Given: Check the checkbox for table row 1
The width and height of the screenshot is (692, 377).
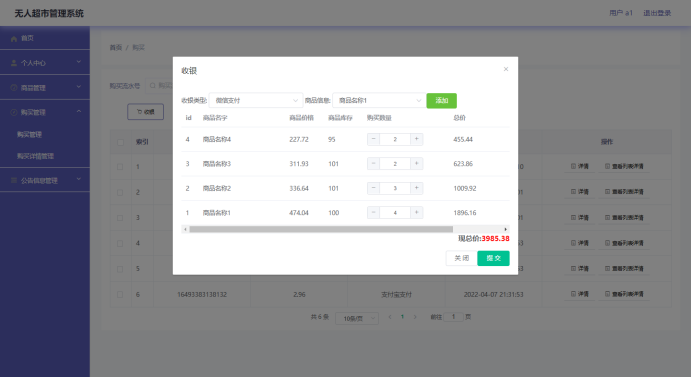Looking at the screenshot, I should click(x=120, y=167).
